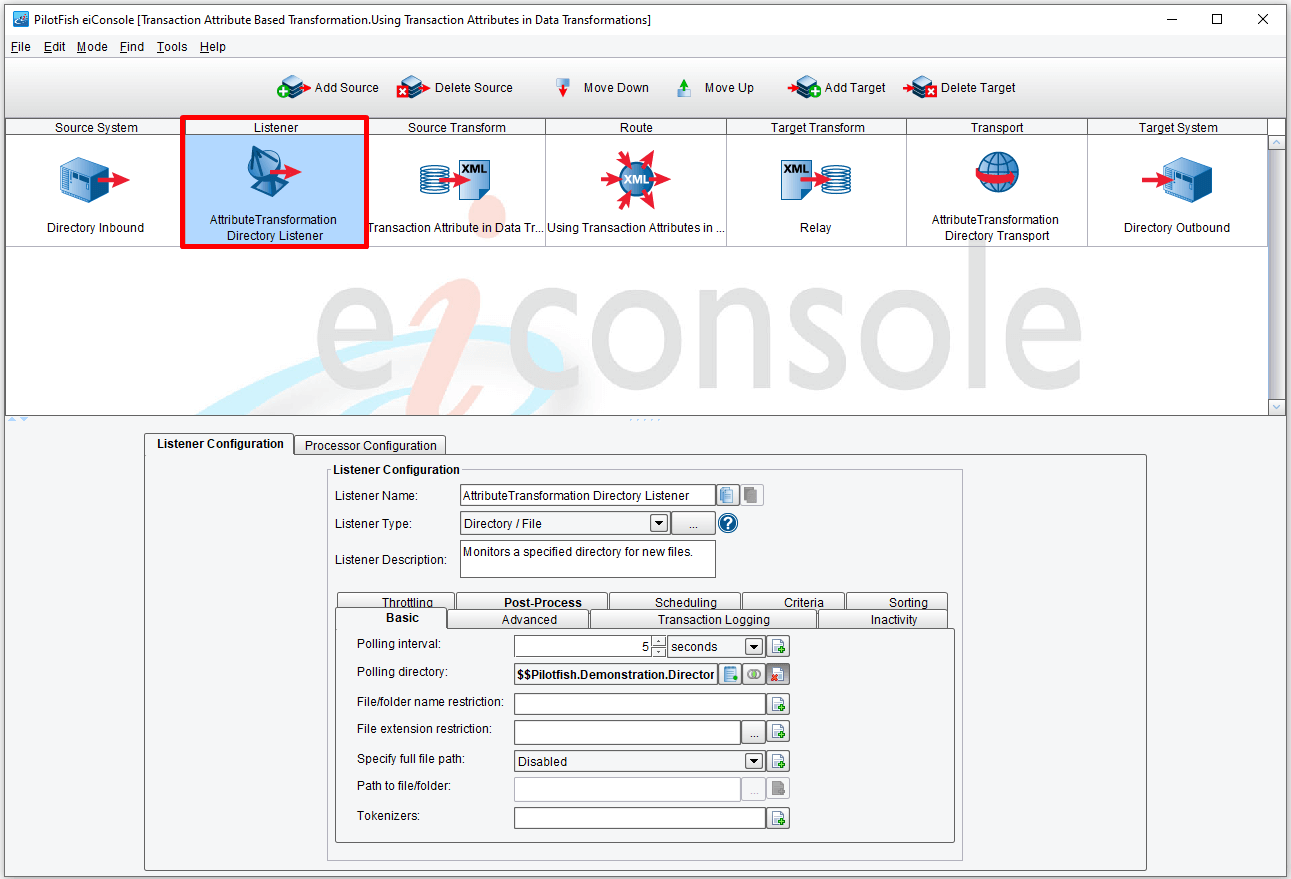Open the File menu
Viewport: 1291px width, 879px height.
20,47
